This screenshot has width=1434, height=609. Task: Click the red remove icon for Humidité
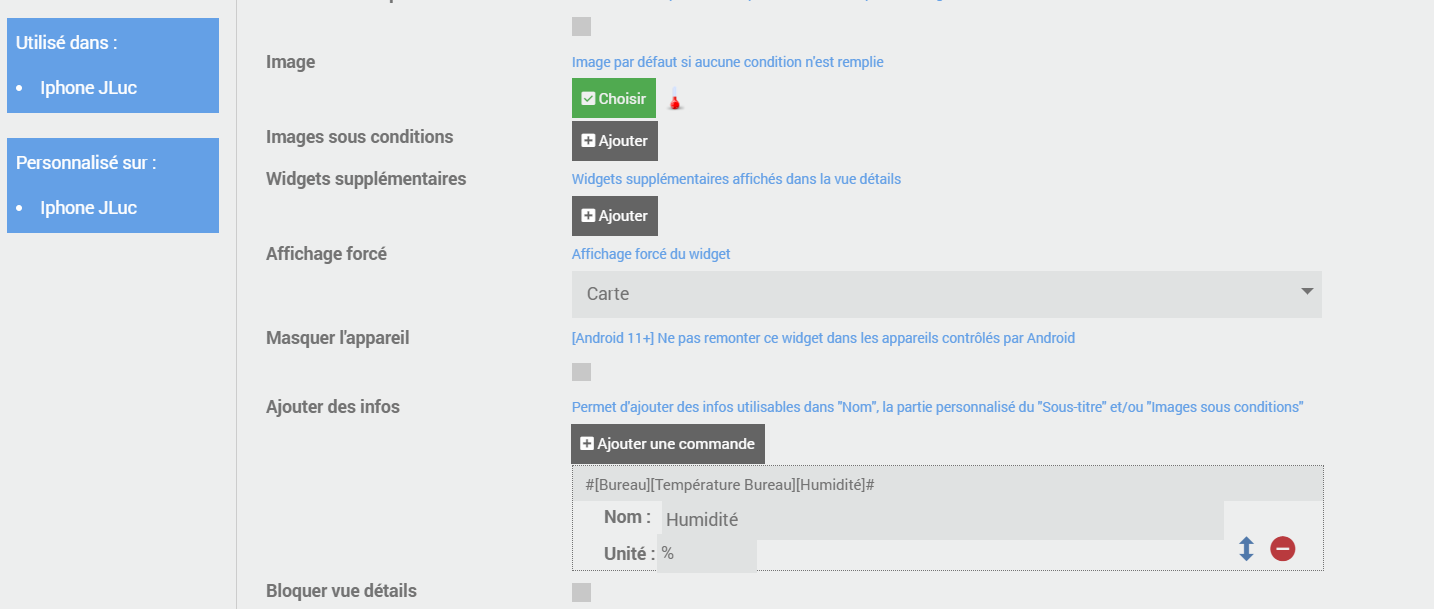(1282, 549)
